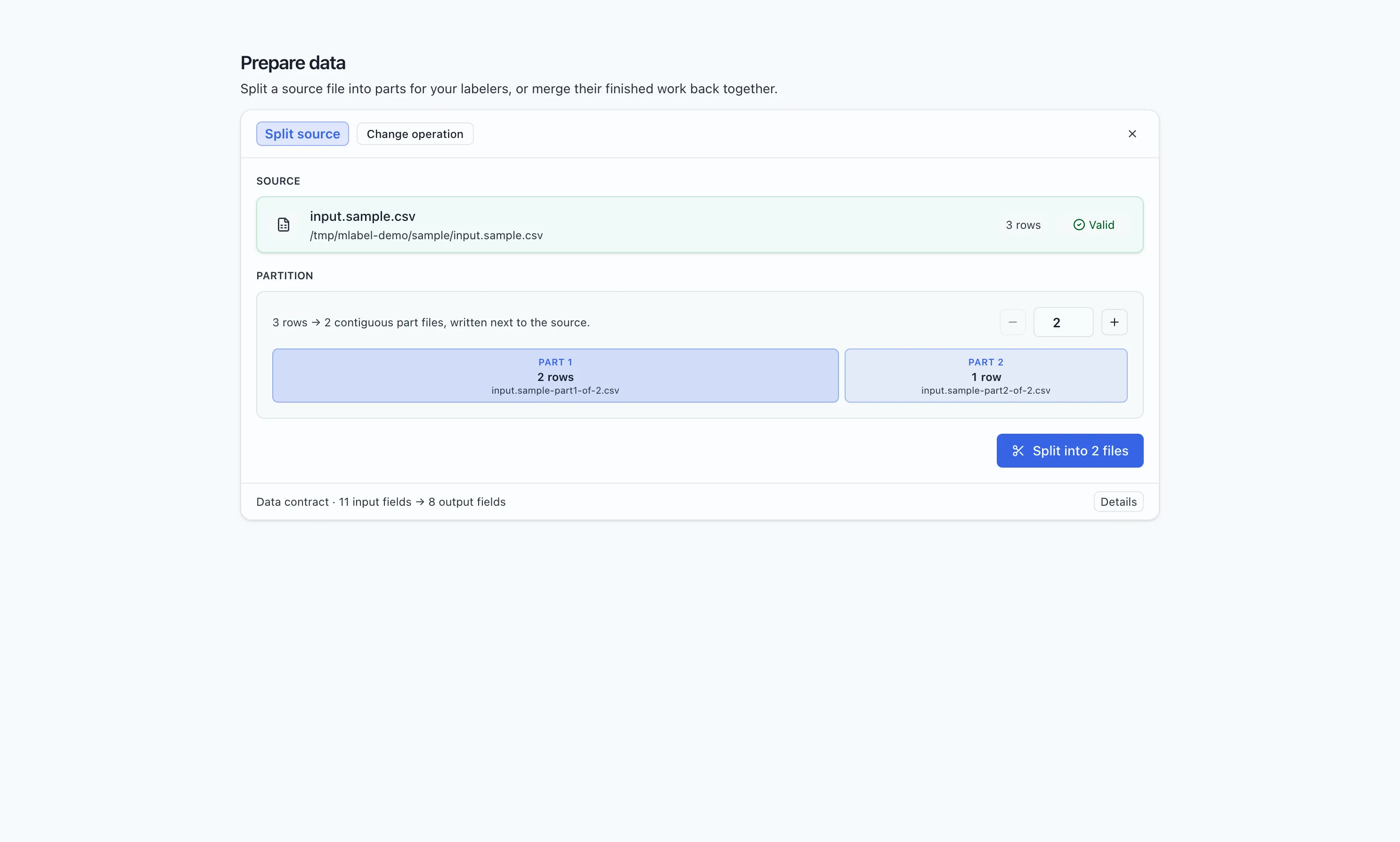Click the SOURCE section label
The width and height of the screenshot is (1400, 842).
tap(278, 181)
